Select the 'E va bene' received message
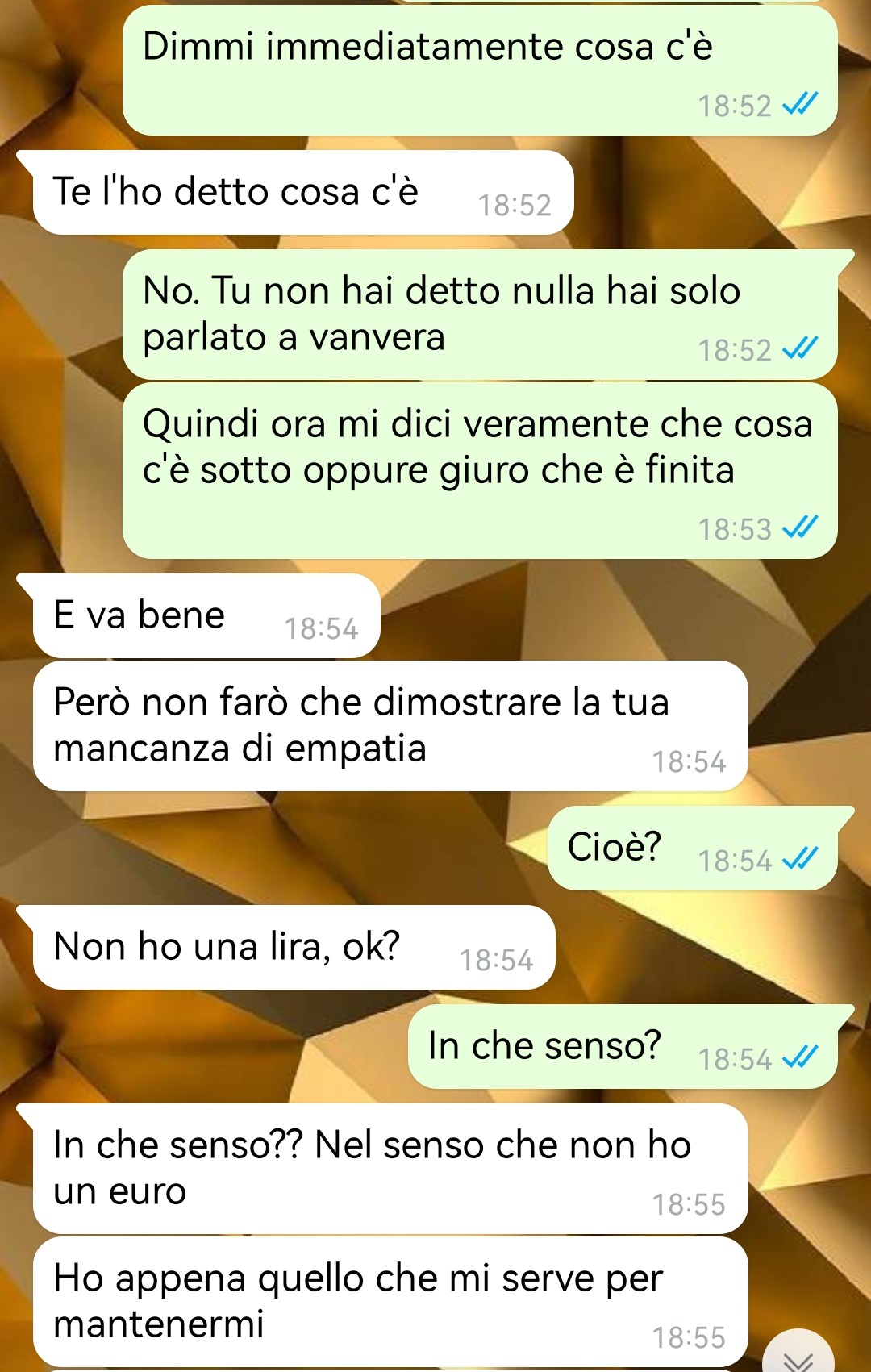The image size is (871, 1372). pos(206,616)
